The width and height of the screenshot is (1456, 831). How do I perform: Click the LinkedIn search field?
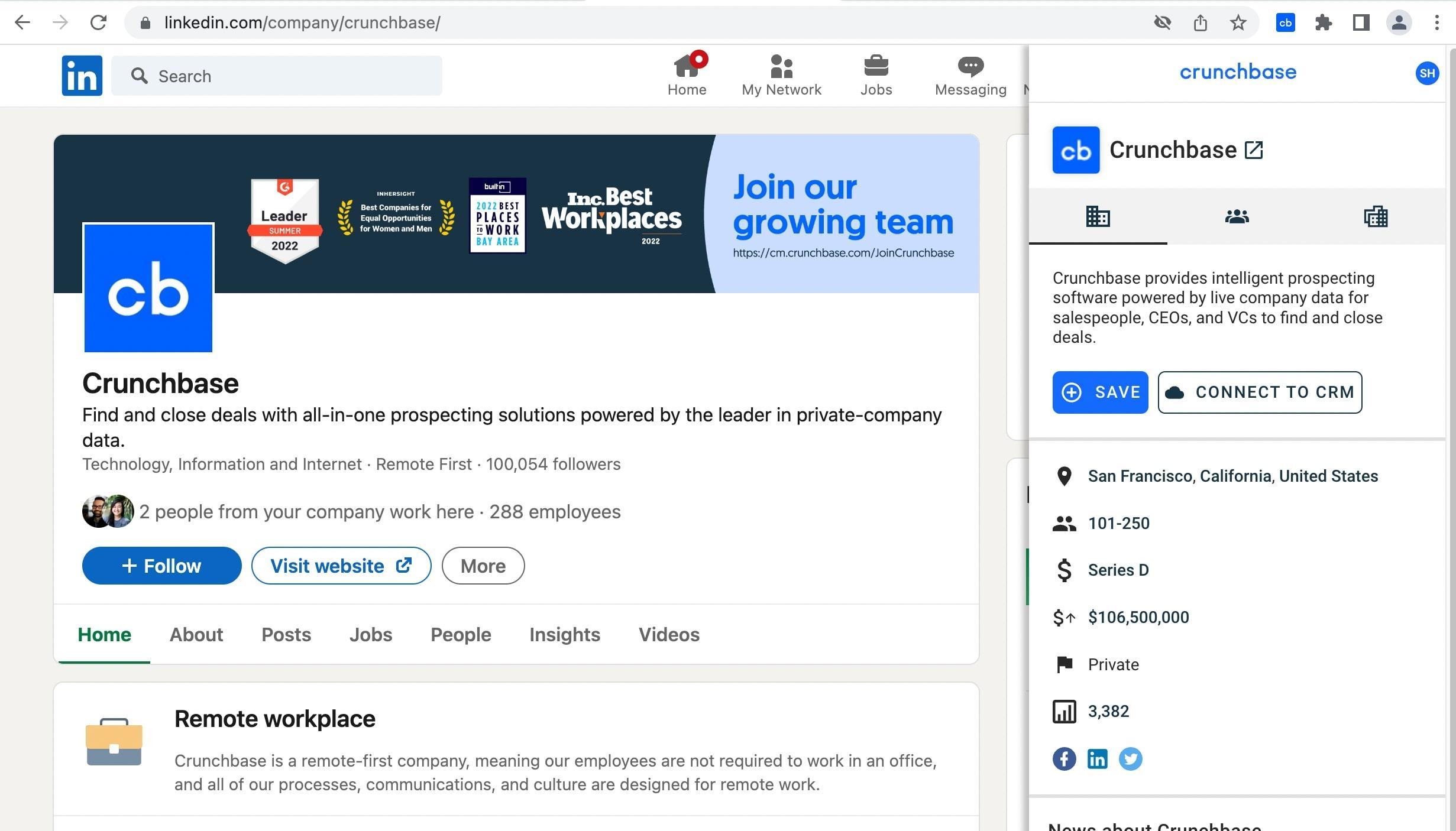coord(277,75)
